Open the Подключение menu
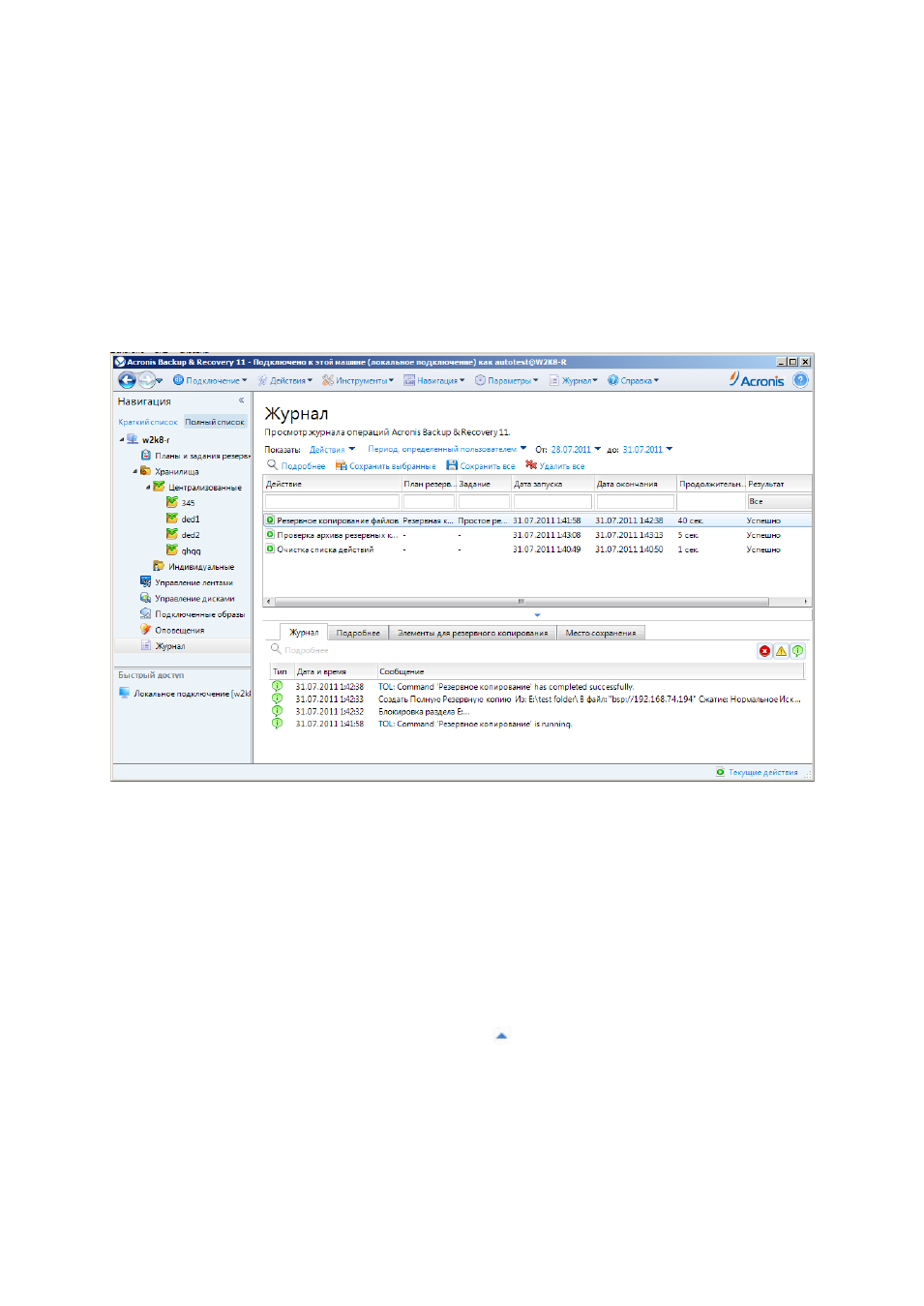Screen dimensions: 924x1306 tap(210, 380)
